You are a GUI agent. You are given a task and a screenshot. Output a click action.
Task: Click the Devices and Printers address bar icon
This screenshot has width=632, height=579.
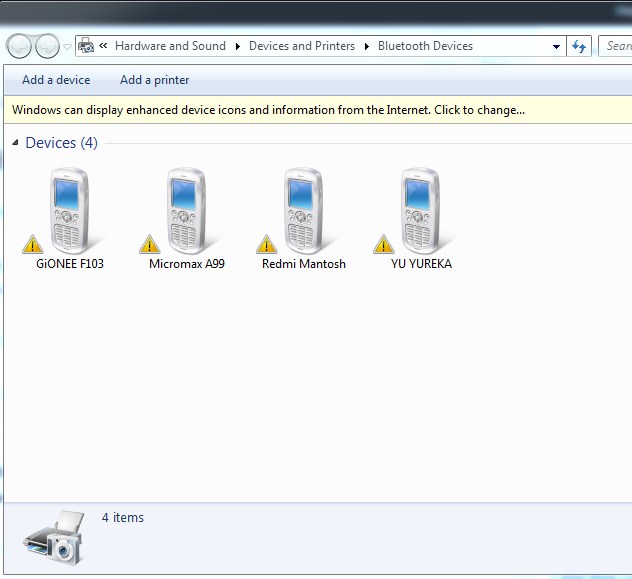click(86, 46)
